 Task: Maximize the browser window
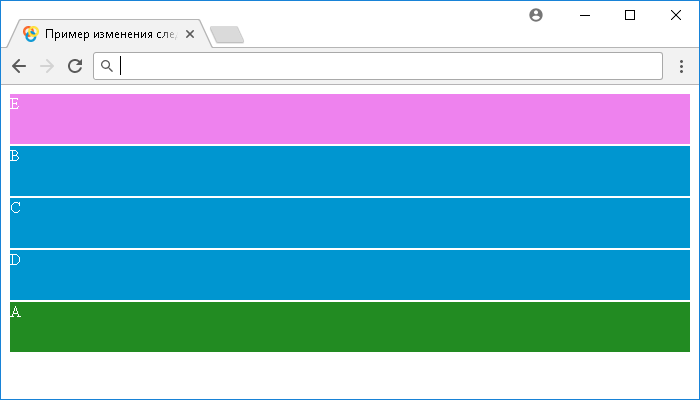(630, 15)
